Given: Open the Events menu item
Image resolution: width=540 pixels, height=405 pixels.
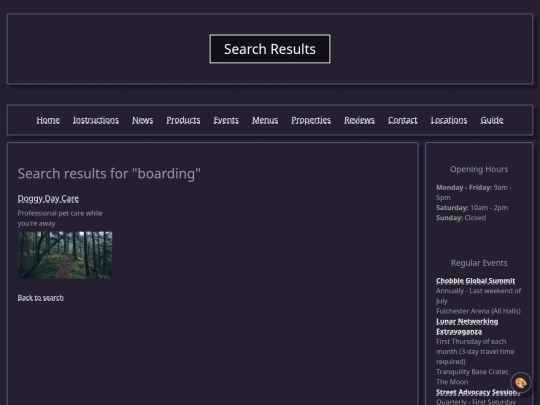Looking at the screenshot, I should click(x=226, y=120).
